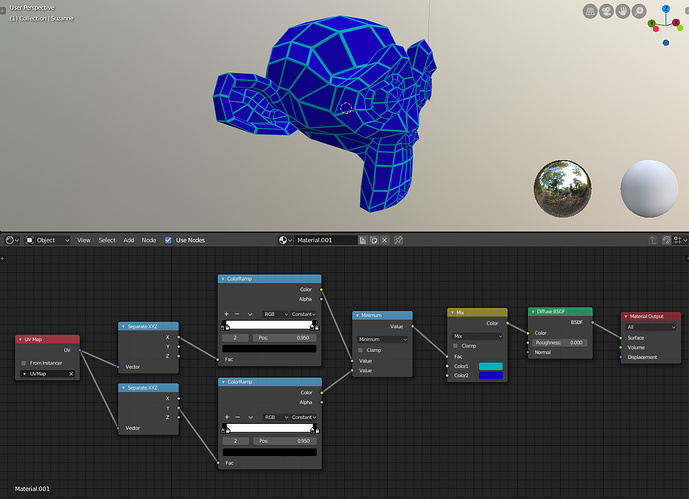Enable the Use Nodes checkbox
Image resolution: width=689 pixels, height=499 pixels.
168,240
